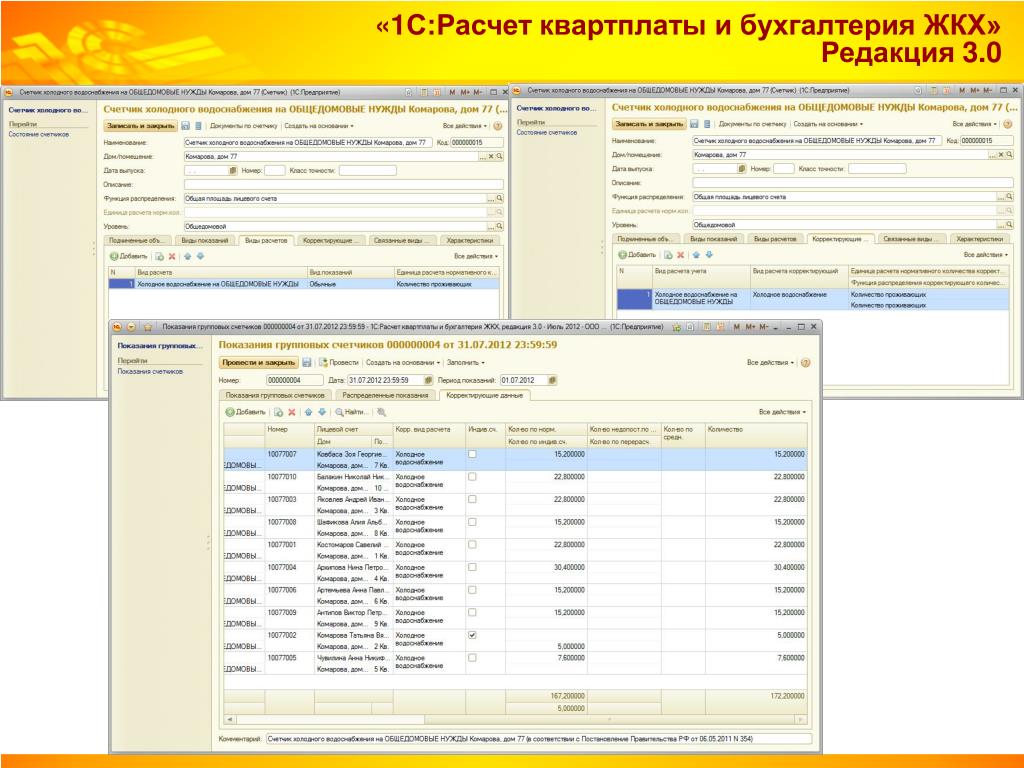Click the favorites star in front window title bar
The image size is (1024, 768).
148,327
